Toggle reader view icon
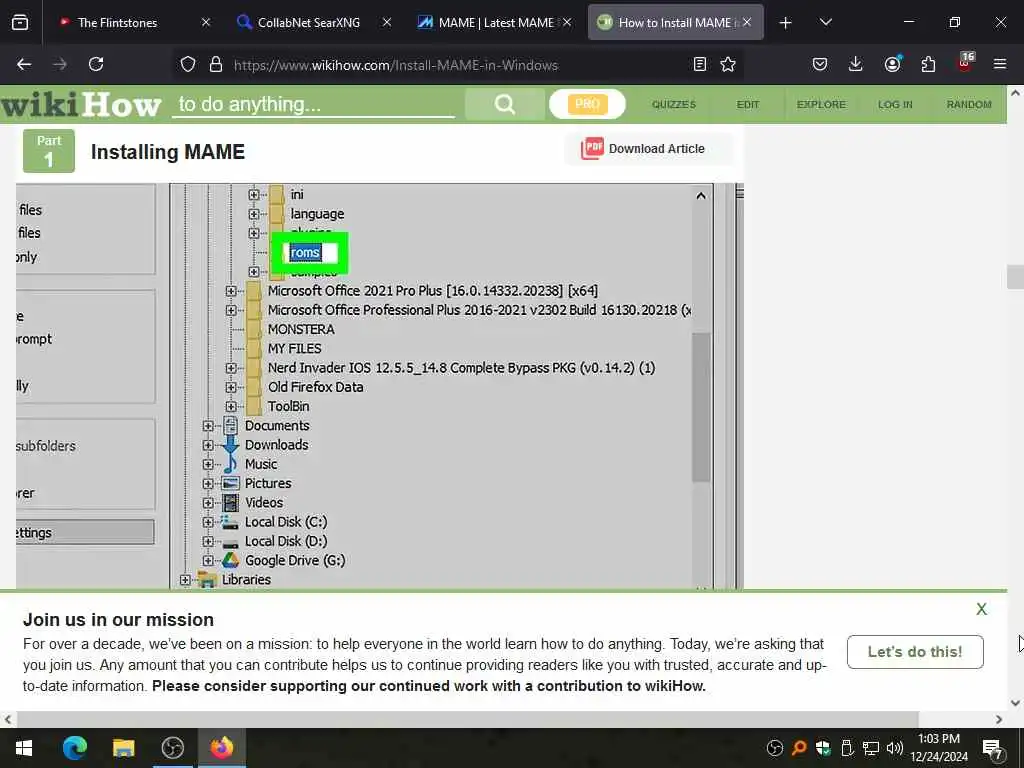This screenshot has height=768, width=1024. [x=699, y=64]
